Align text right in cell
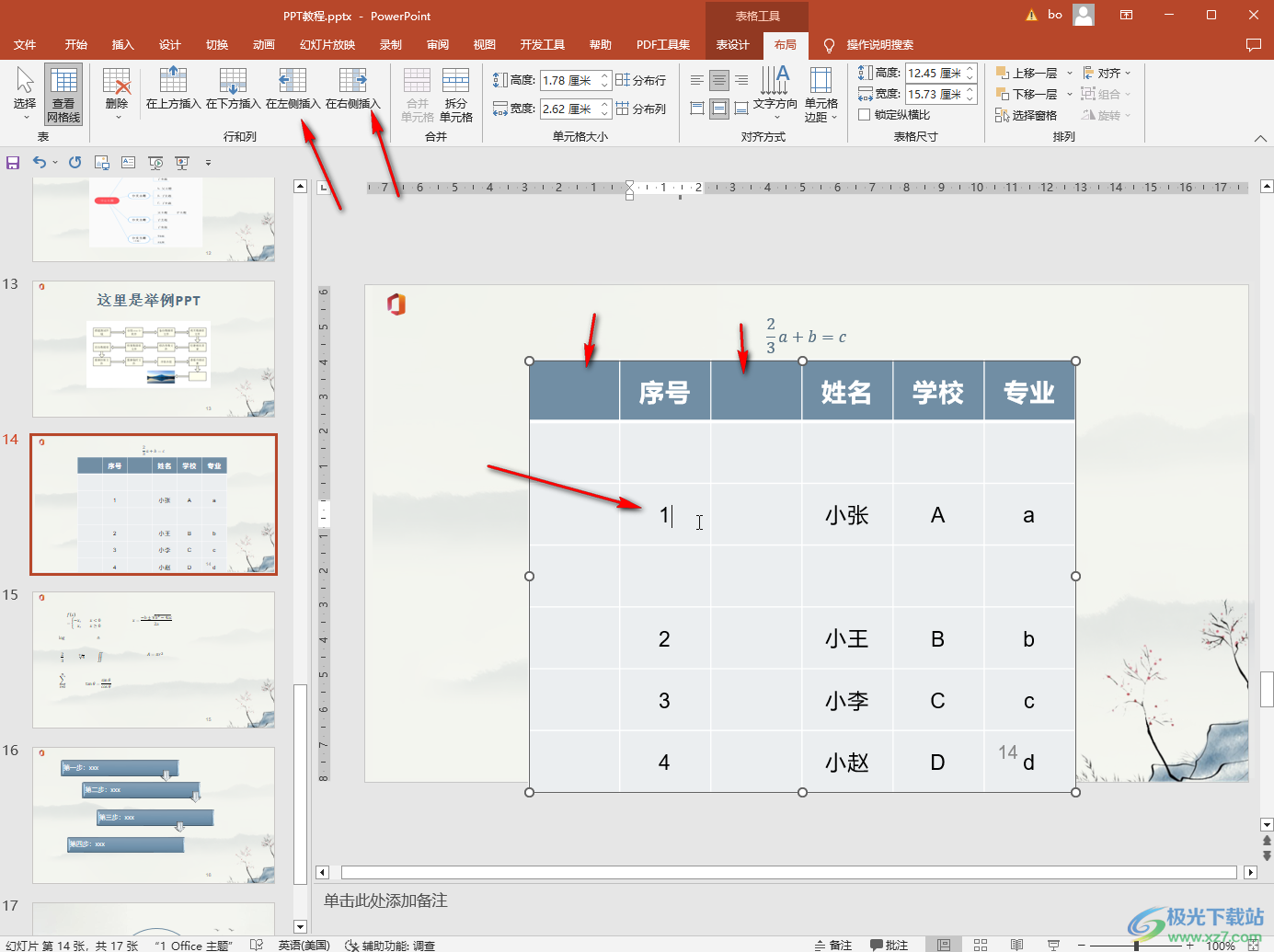This screenshot has height=952, width=1274. tap(741, 81)
